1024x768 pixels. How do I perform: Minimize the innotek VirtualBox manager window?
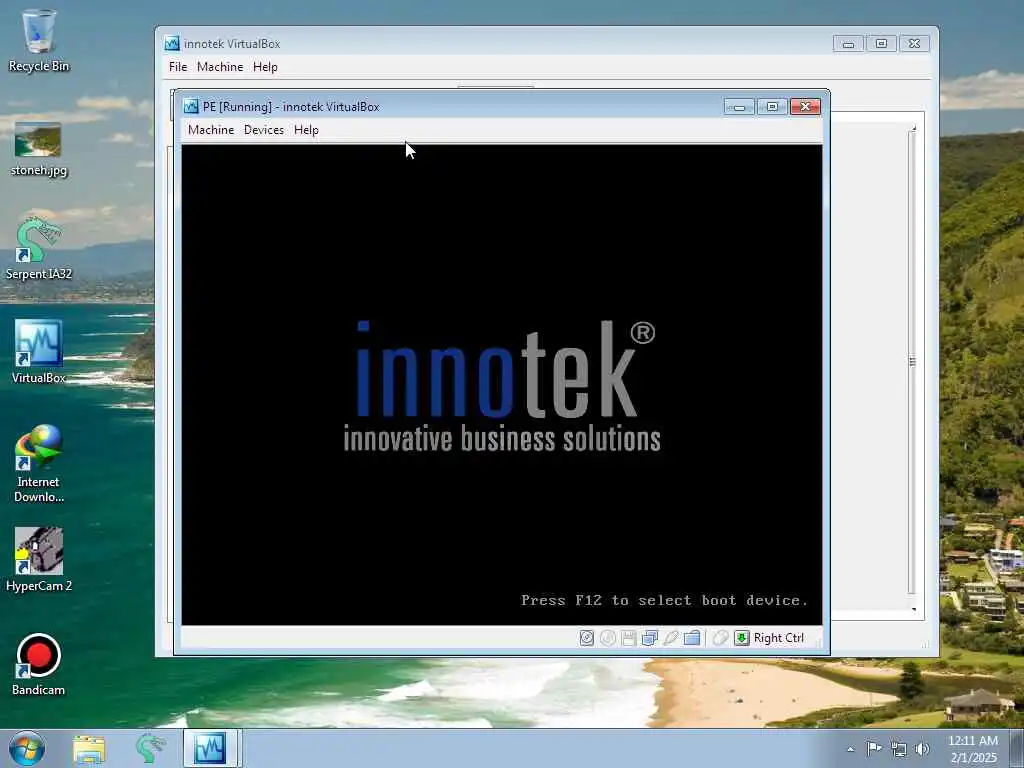[848, 44]
